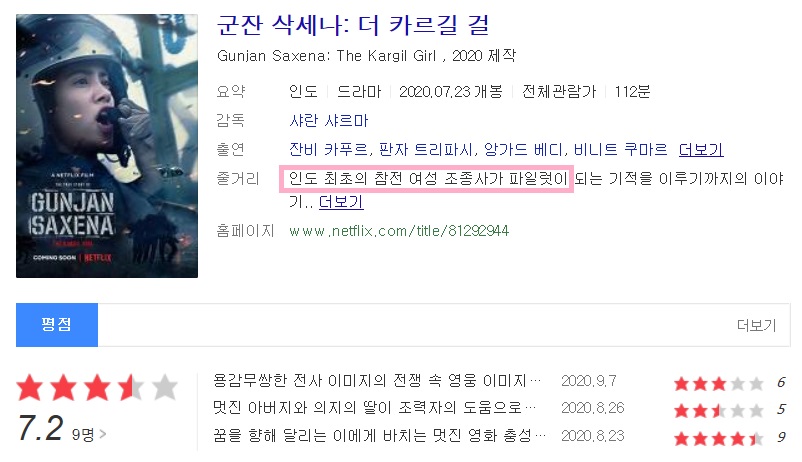
Task: Expand cast list with 더보기 link
Action: click(701, 149)
